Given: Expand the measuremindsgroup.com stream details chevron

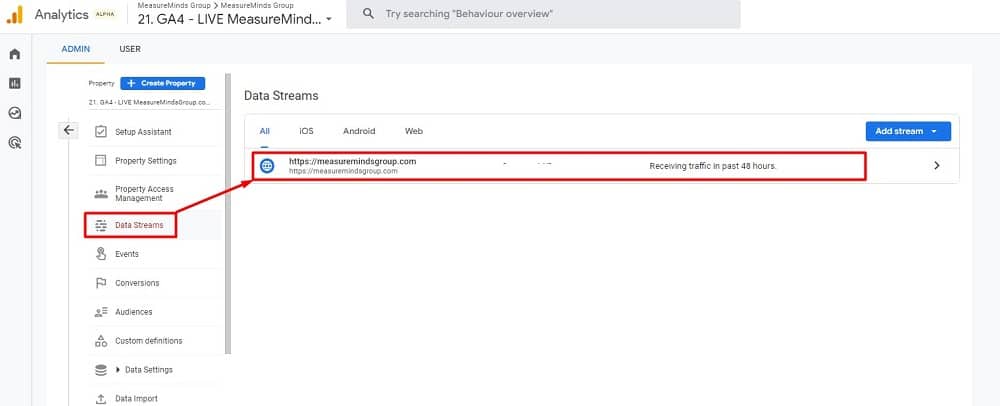Looking at the screenshot, I should [936, 166].
